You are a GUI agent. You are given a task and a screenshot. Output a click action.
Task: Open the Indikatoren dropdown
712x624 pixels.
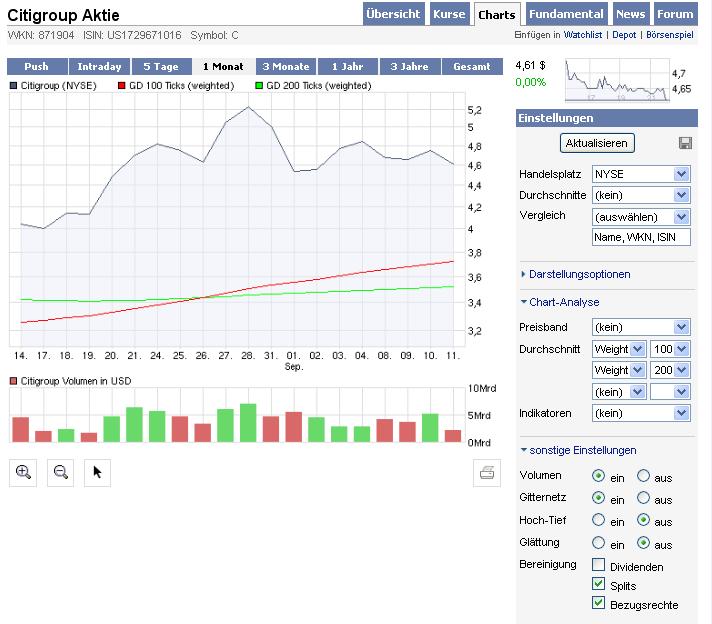point(641,413)
